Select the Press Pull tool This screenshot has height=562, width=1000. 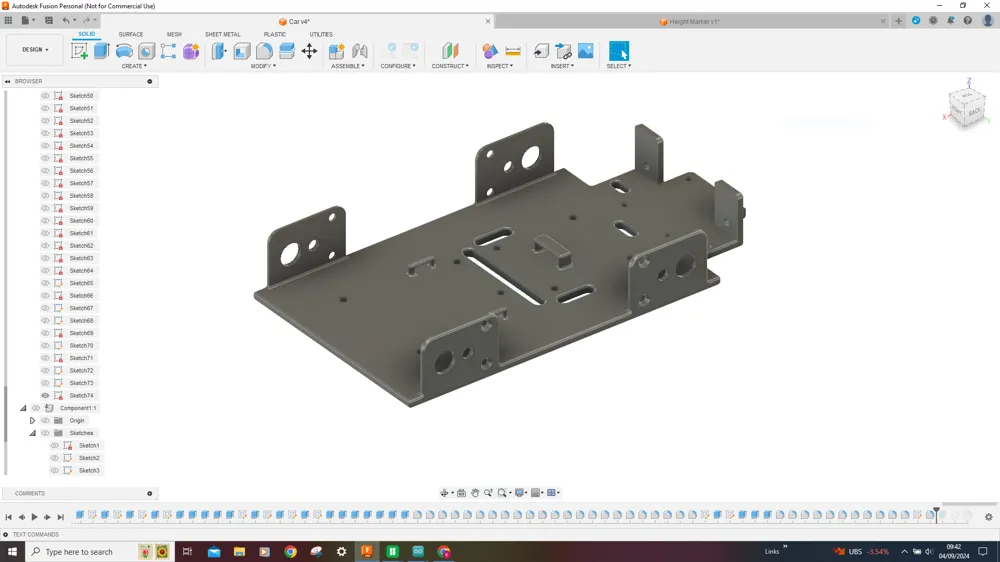pos(219,51)
